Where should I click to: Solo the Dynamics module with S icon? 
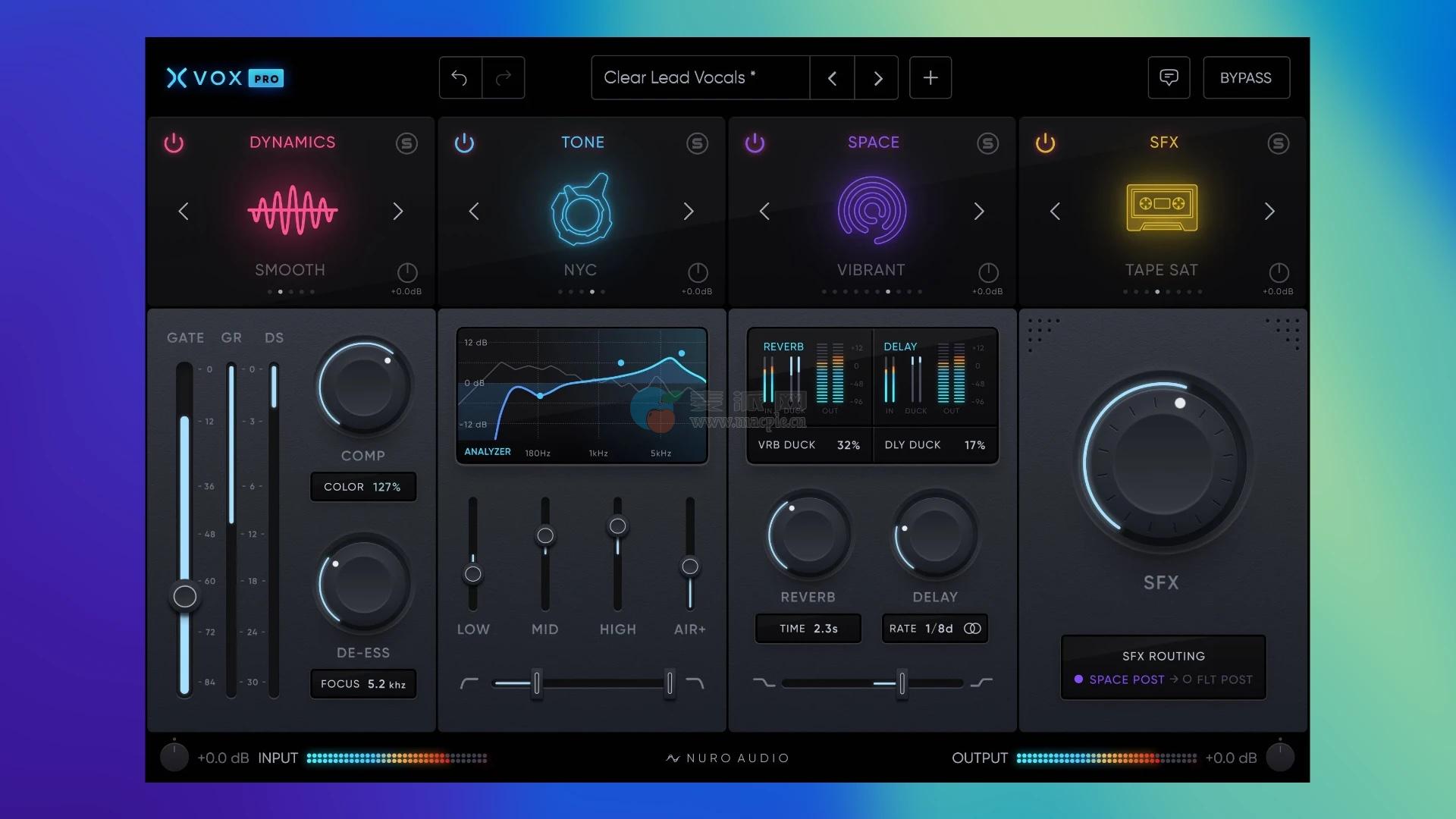click(x=406, y=143)
